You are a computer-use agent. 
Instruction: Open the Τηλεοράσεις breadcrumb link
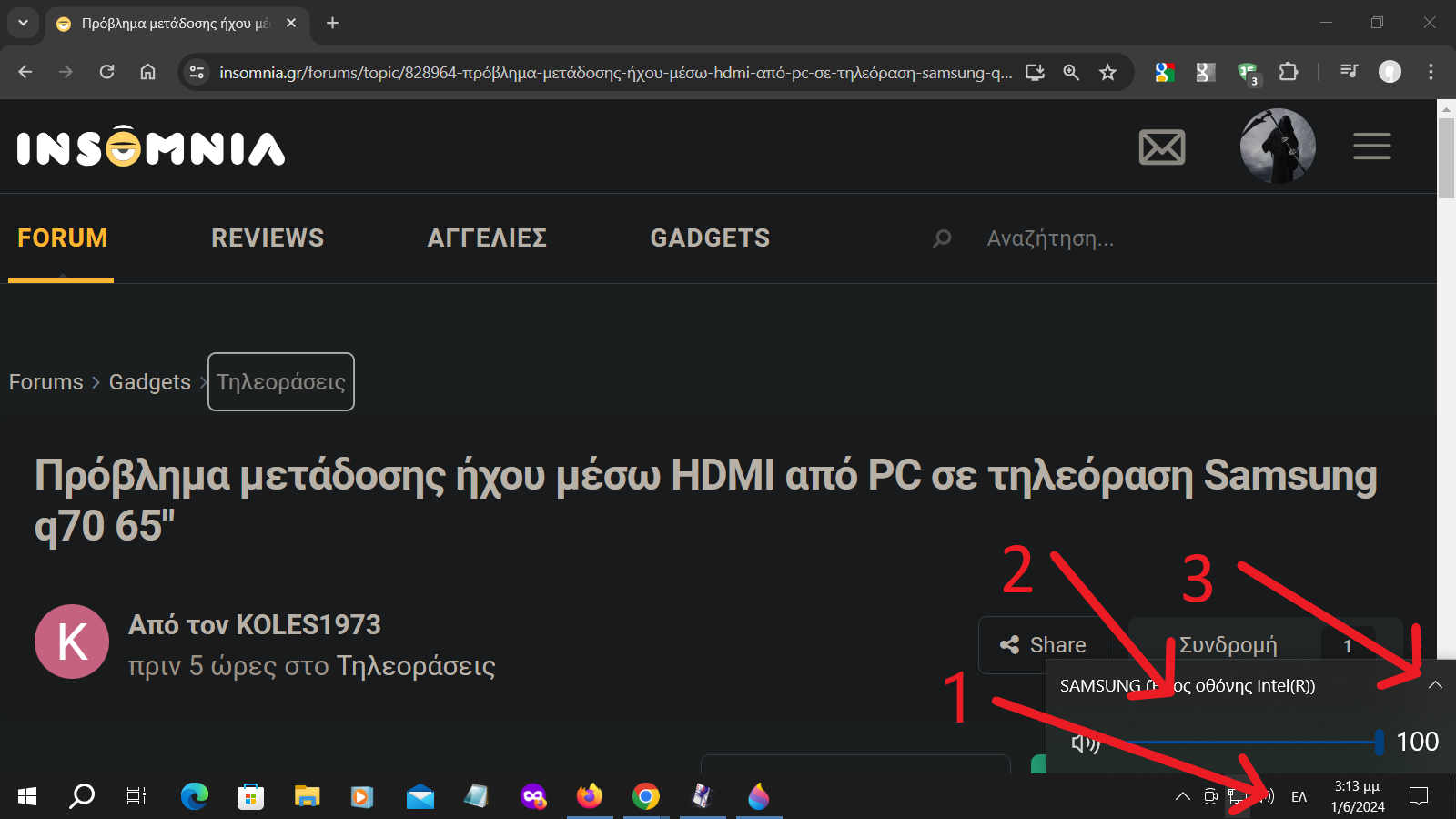[281, 382]
